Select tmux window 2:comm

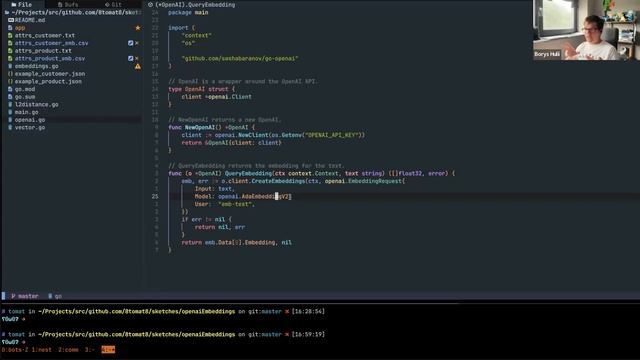click(69, 350)
